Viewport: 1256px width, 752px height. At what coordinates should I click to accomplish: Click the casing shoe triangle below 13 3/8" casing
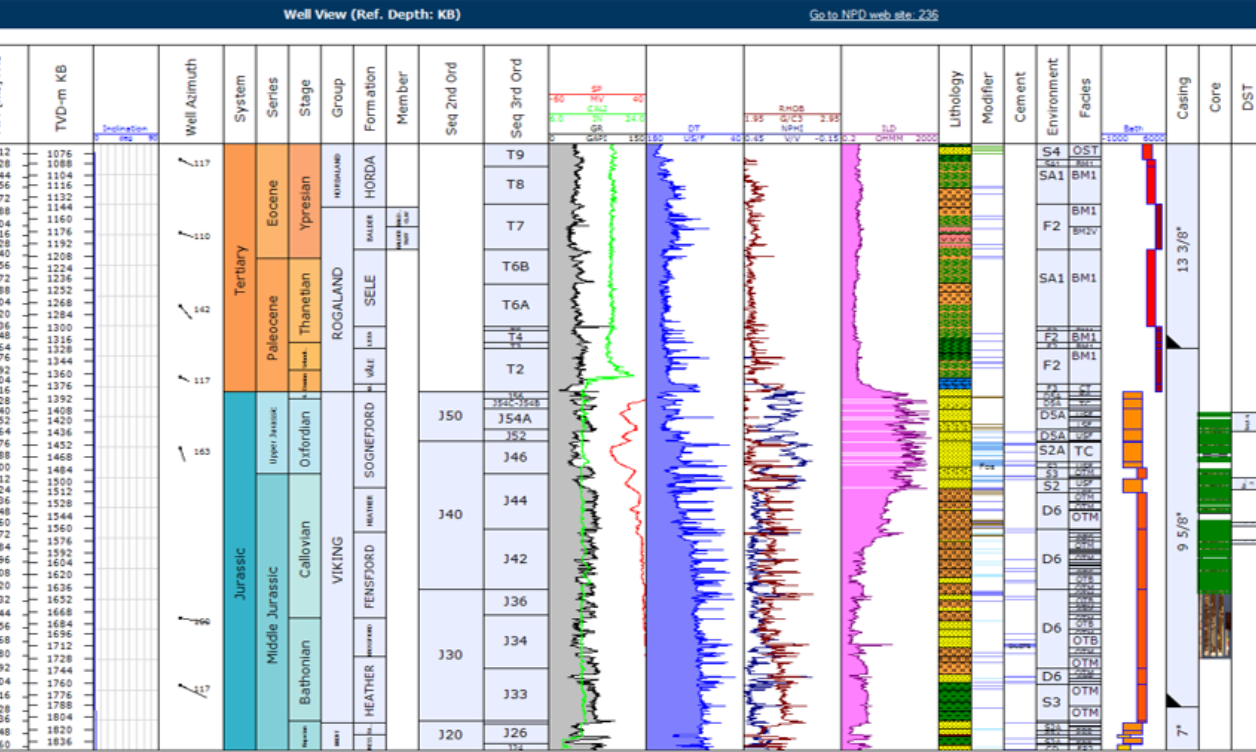click(1175, 341)
